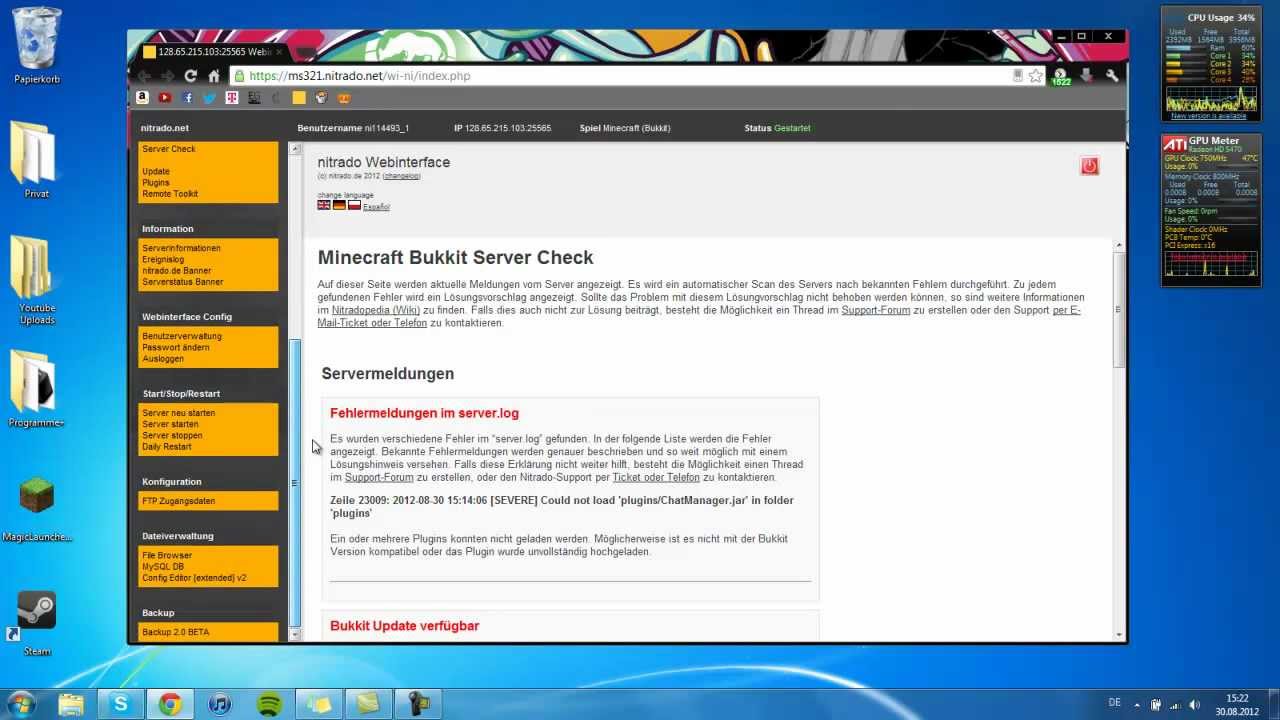The height and width of the screenshot is (720, 1280).
Task: Open the download arrow extension
Action: pos(1086,76)
